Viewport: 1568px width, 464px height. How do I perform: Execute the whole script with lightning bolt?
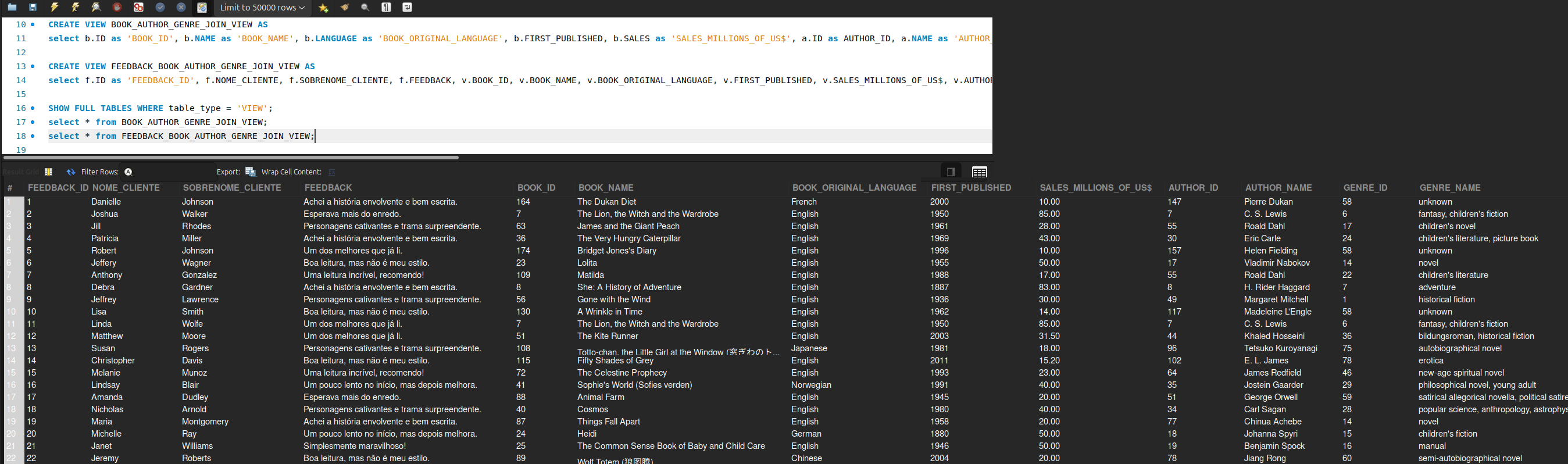54,8
